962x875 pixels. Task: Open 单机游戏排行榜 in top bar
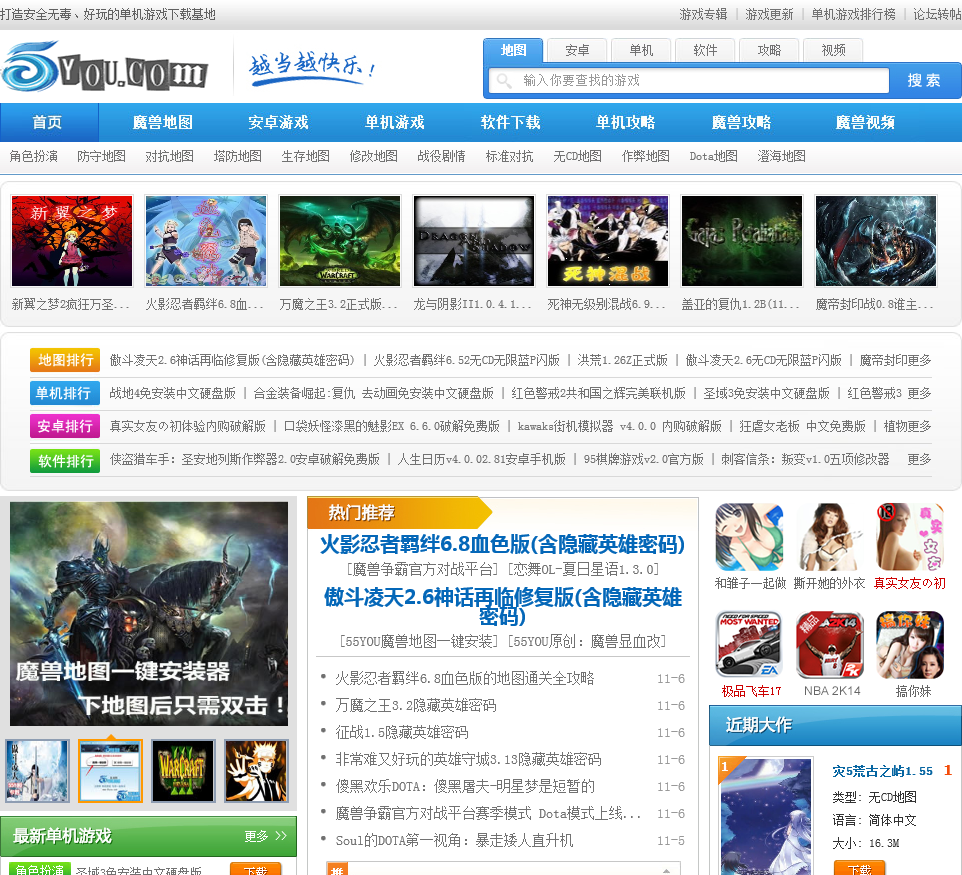853,14
